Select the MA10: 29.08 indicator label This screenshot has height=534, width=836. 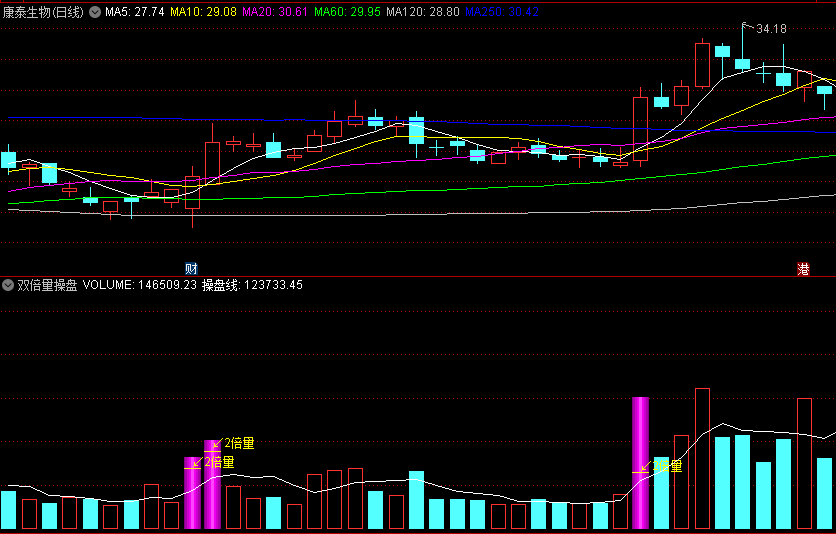pos(203,12)
